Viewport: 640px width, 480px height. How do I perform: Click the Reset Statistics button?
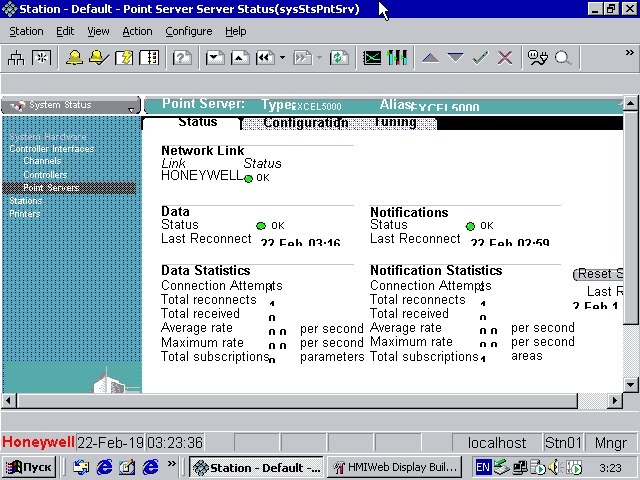598,274
